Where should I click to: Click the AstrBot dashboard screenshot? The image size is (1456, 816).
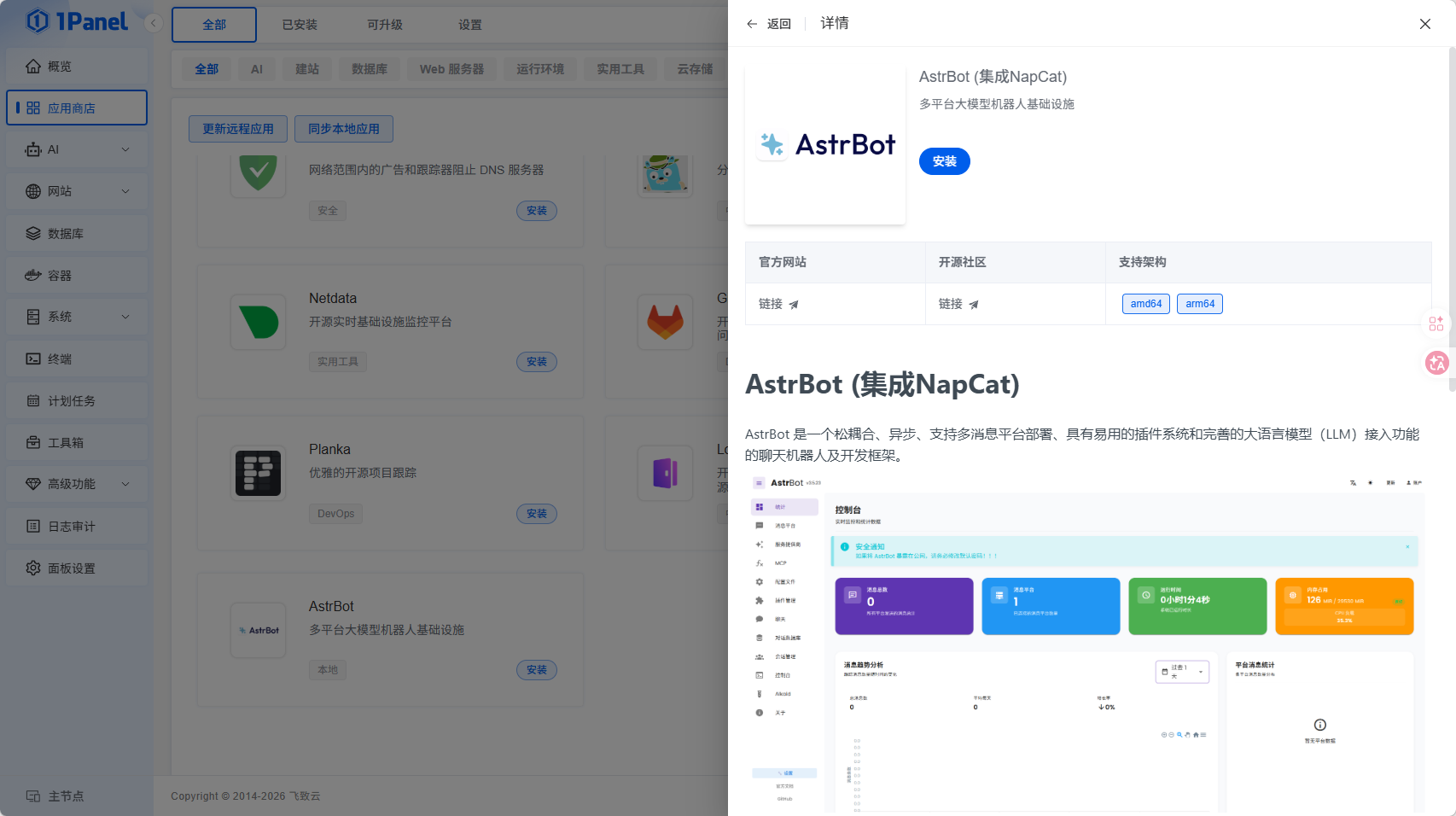click(x=1086, y=644)
